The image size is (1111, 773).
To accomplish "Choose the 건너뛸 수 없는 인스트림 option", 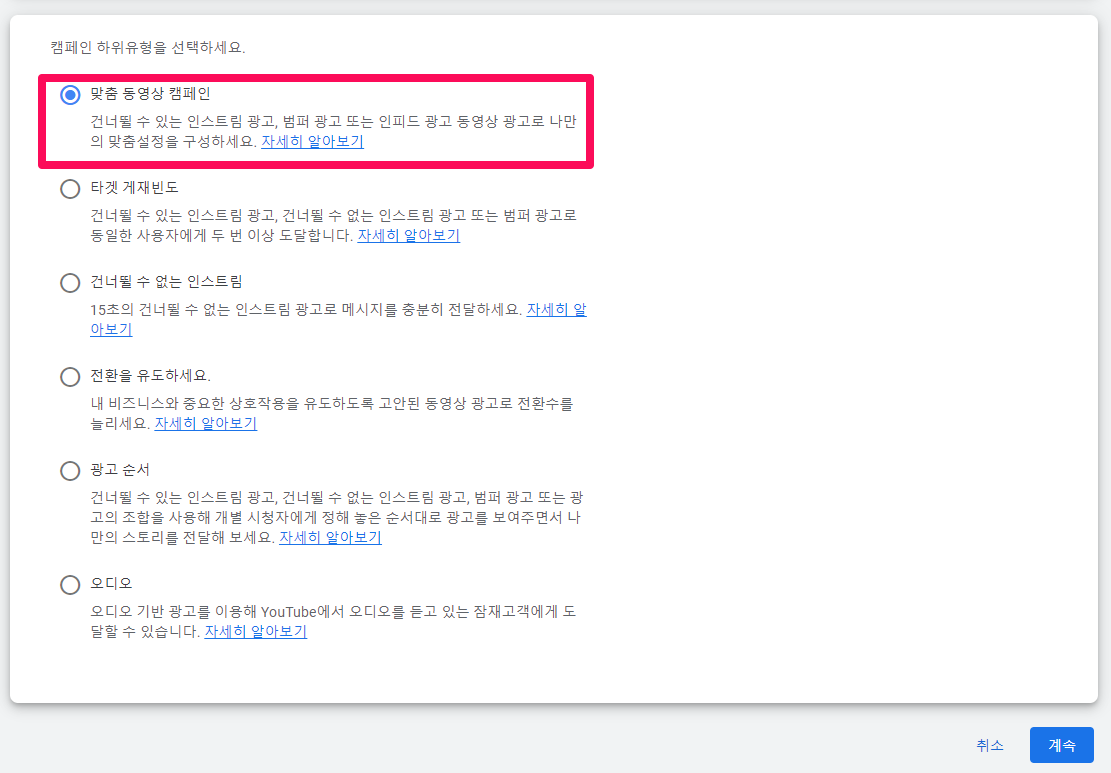I will [x=70, y=283].
